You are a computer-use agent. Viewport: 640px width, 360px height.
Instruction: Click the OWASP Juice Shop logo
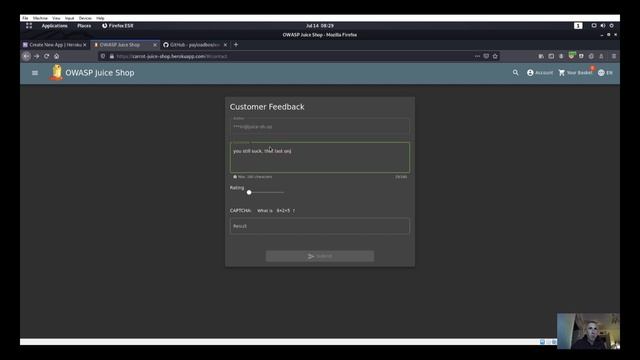[x=57, y=73]
